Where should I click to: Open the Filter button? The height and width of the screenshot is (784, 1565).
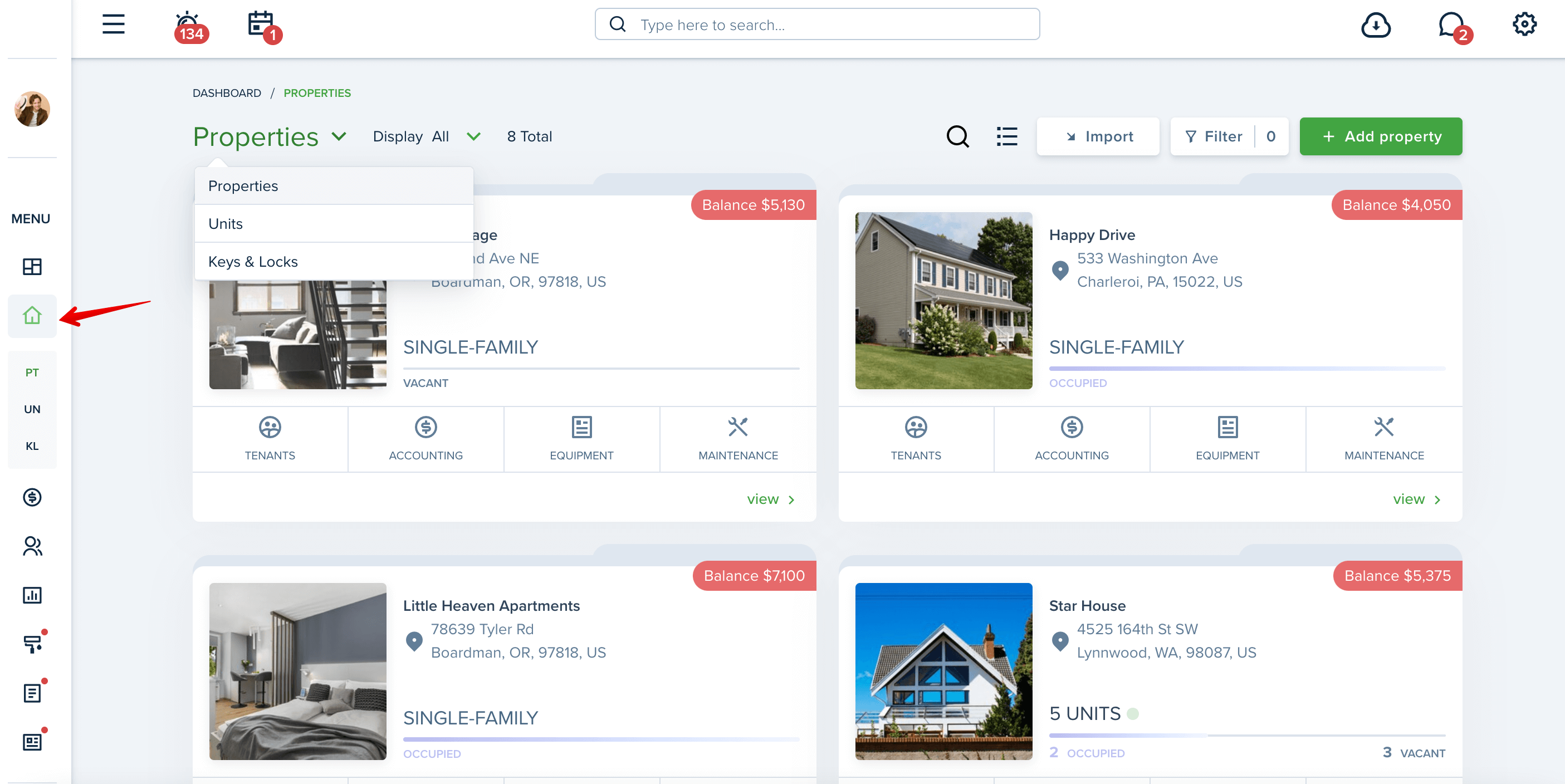point(1229,136)
